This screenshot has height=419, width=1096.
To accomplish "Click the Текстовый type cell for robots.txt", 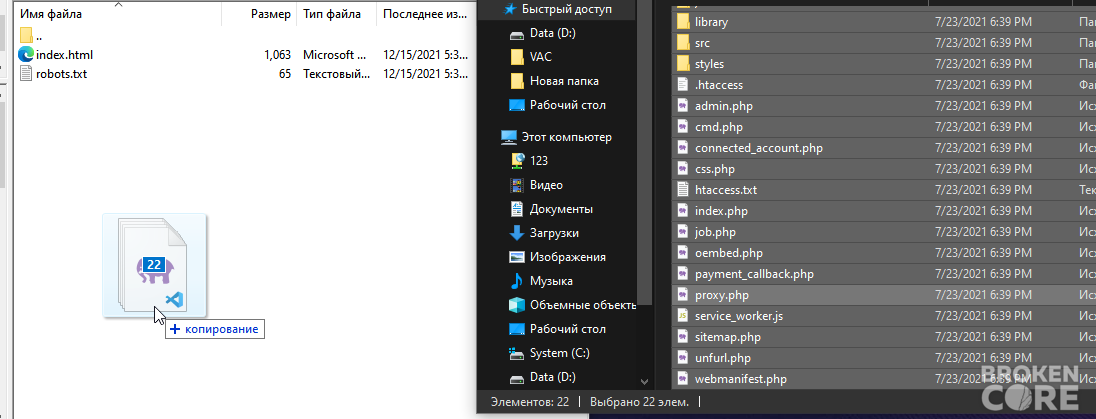I will pos(336,73).
